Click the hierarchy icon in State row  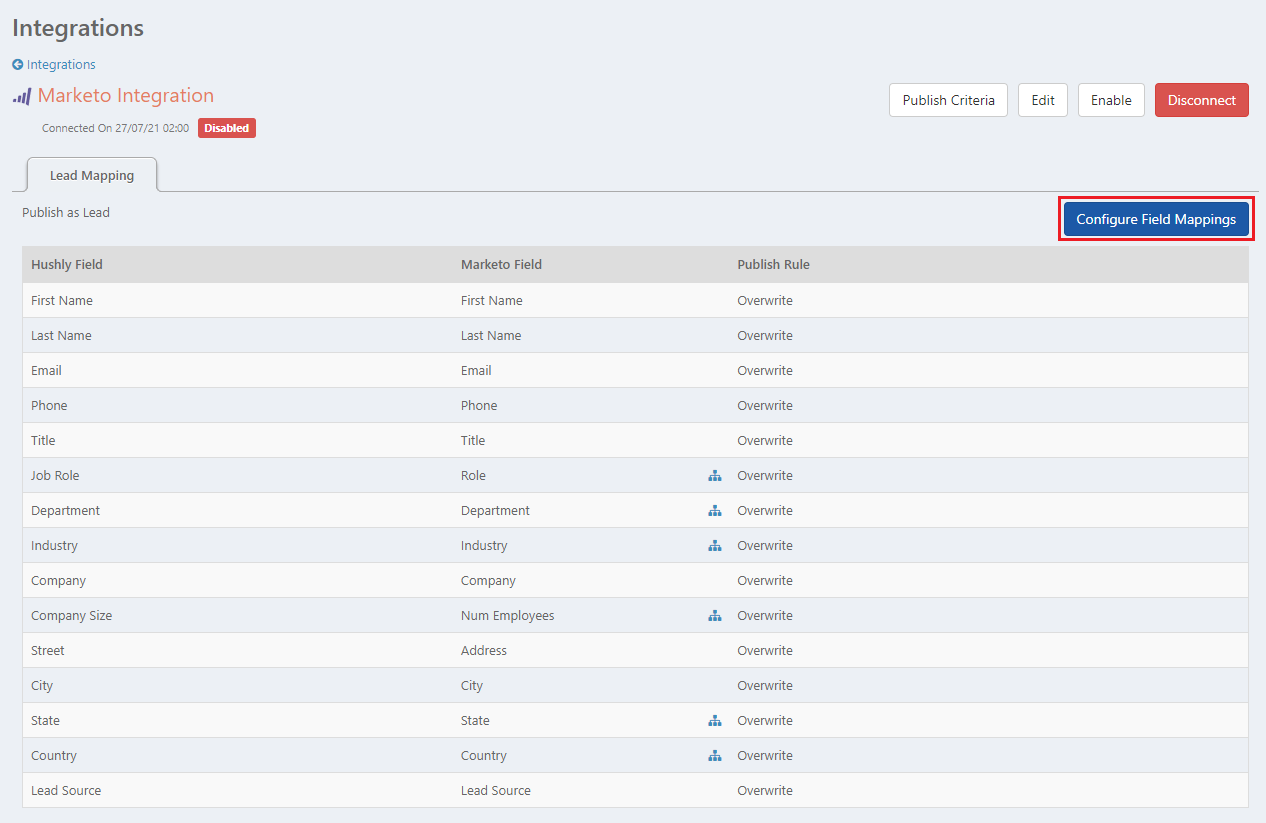[715, 721]
